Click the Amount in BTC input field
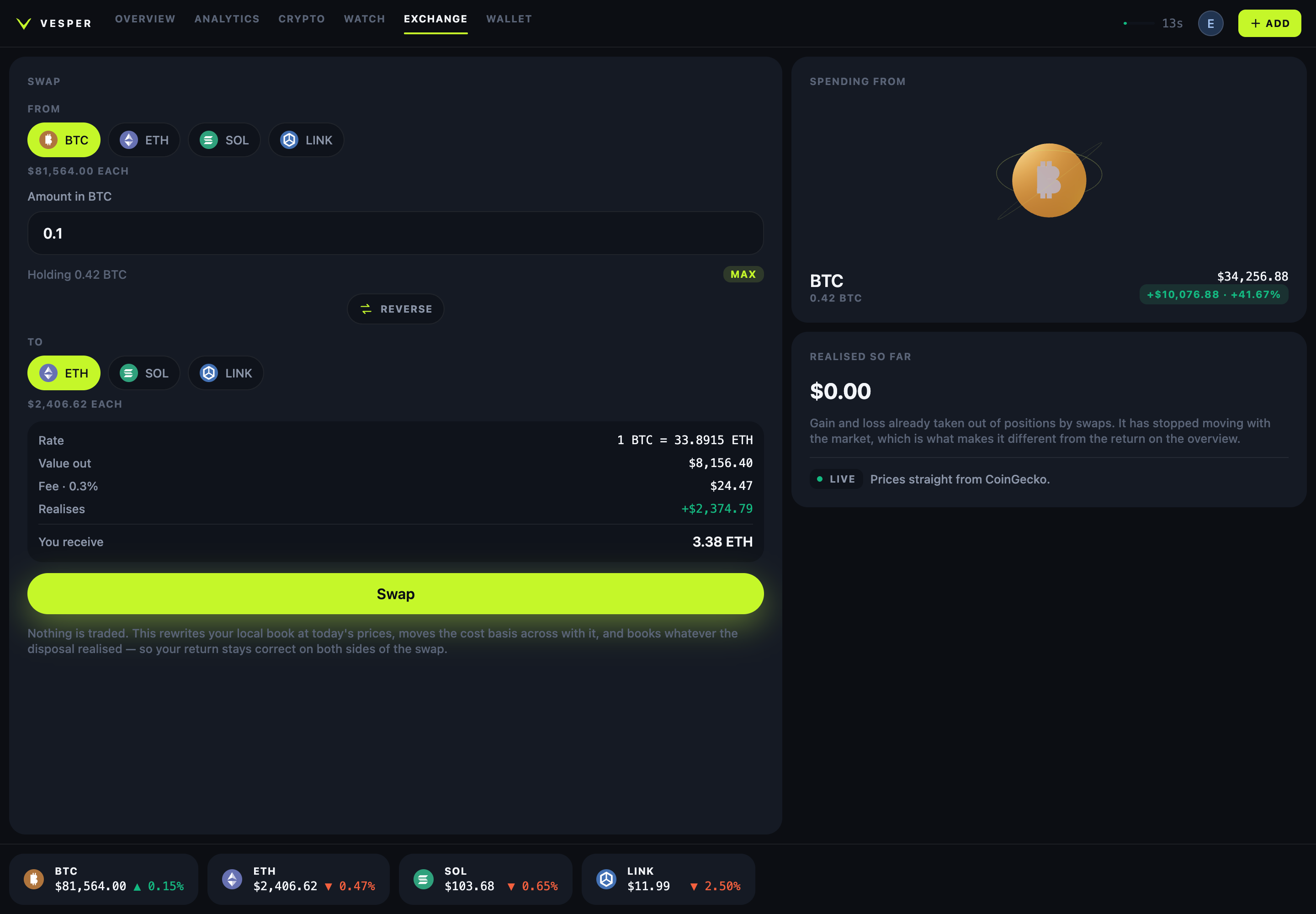 395,233
